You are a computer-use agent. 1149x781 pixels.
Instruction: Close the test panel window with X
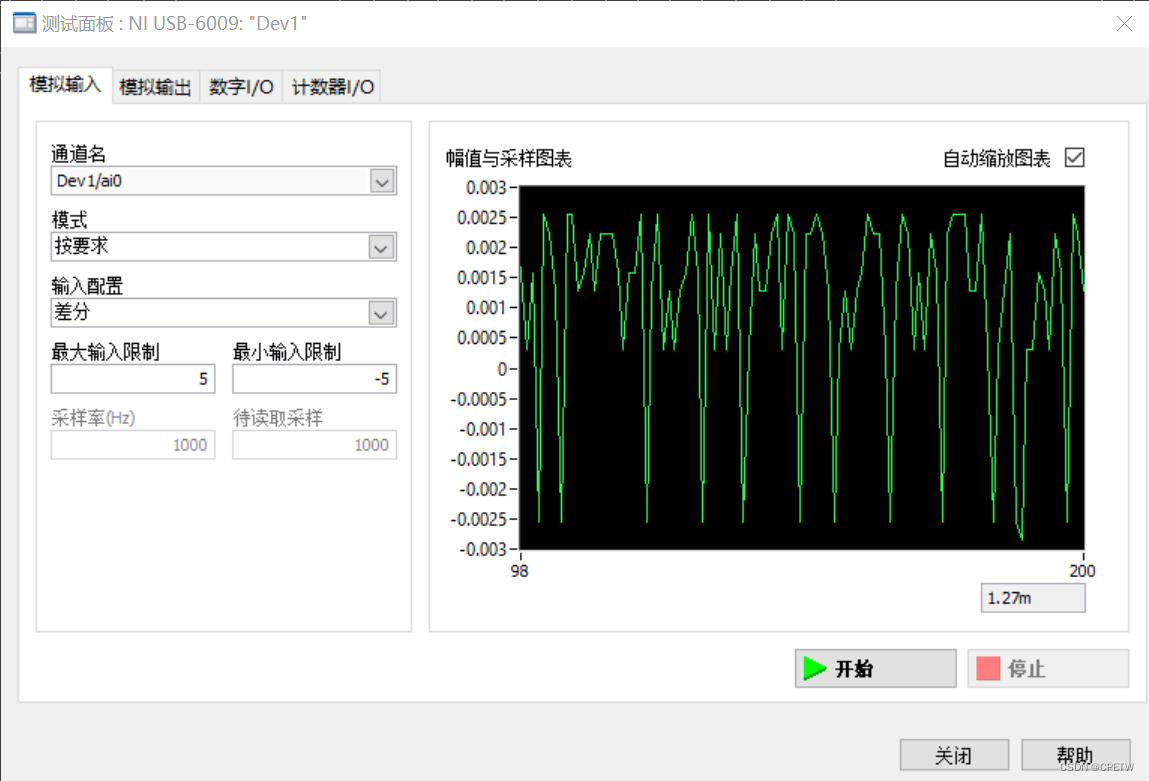1124,23
